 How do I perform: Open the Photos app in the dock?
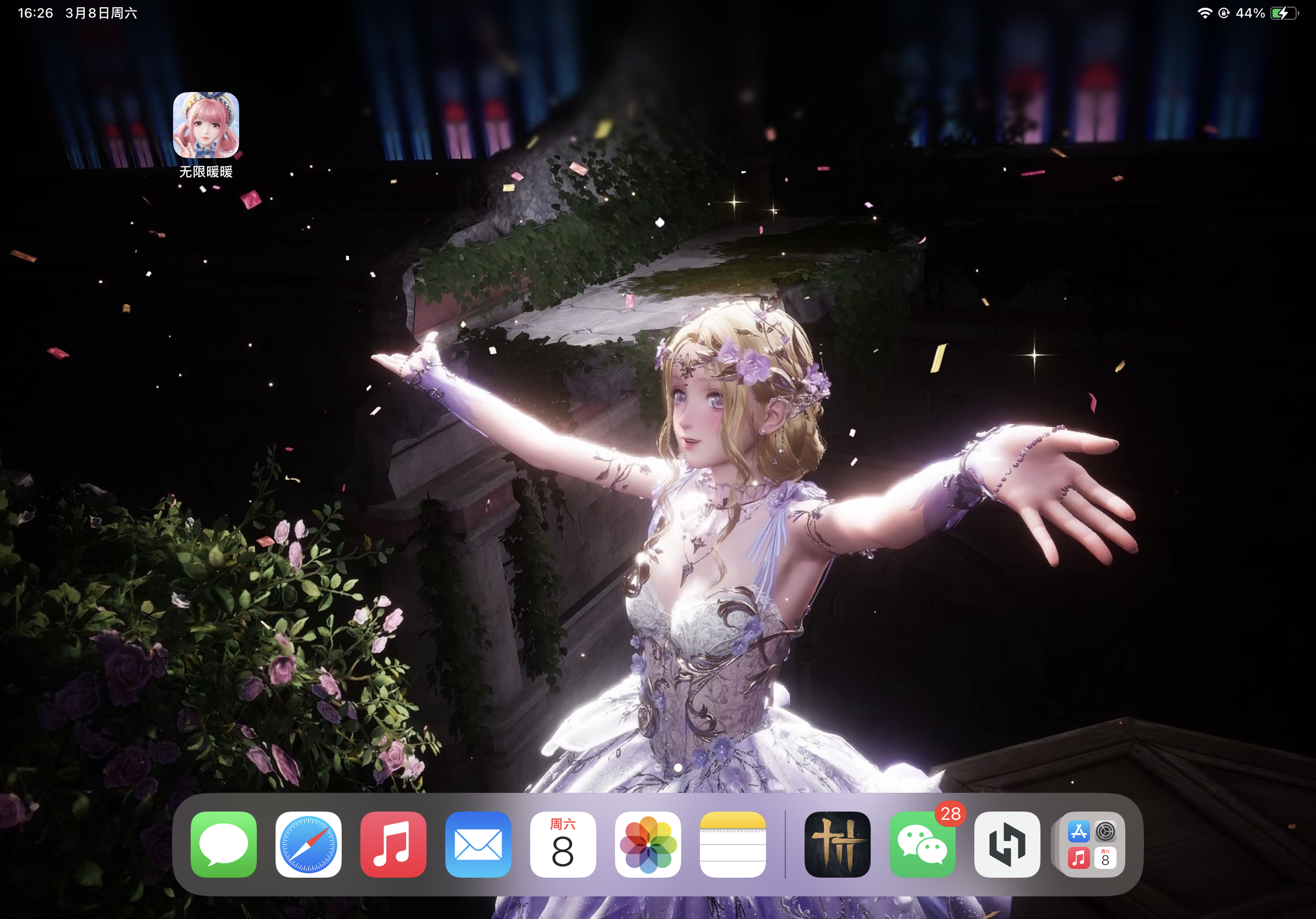[x=648, y=845]
